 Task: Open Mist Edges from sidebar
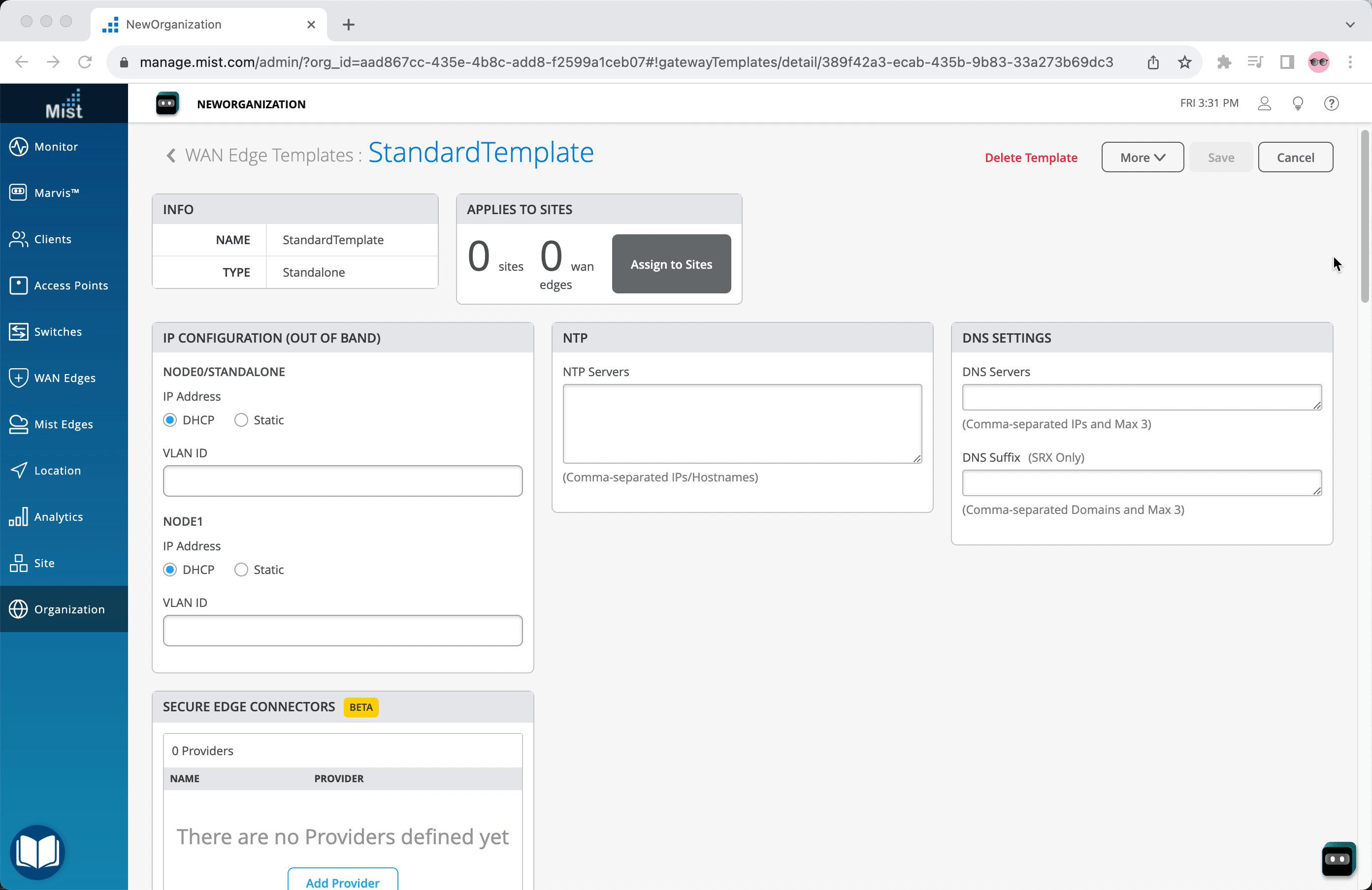(63, 424)
